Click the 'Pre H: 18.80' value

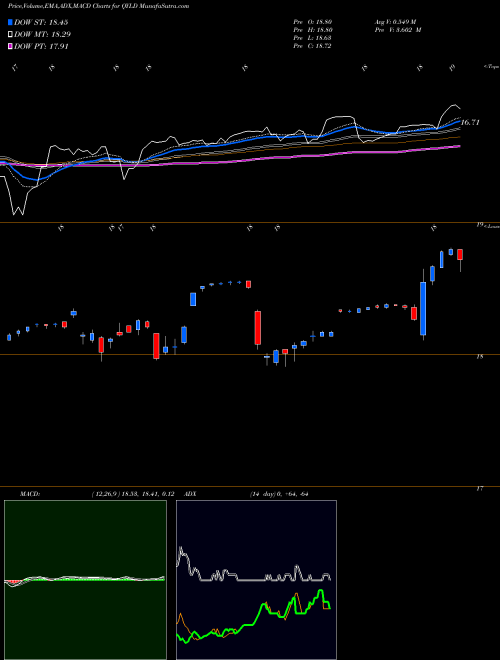pos(313,30)
